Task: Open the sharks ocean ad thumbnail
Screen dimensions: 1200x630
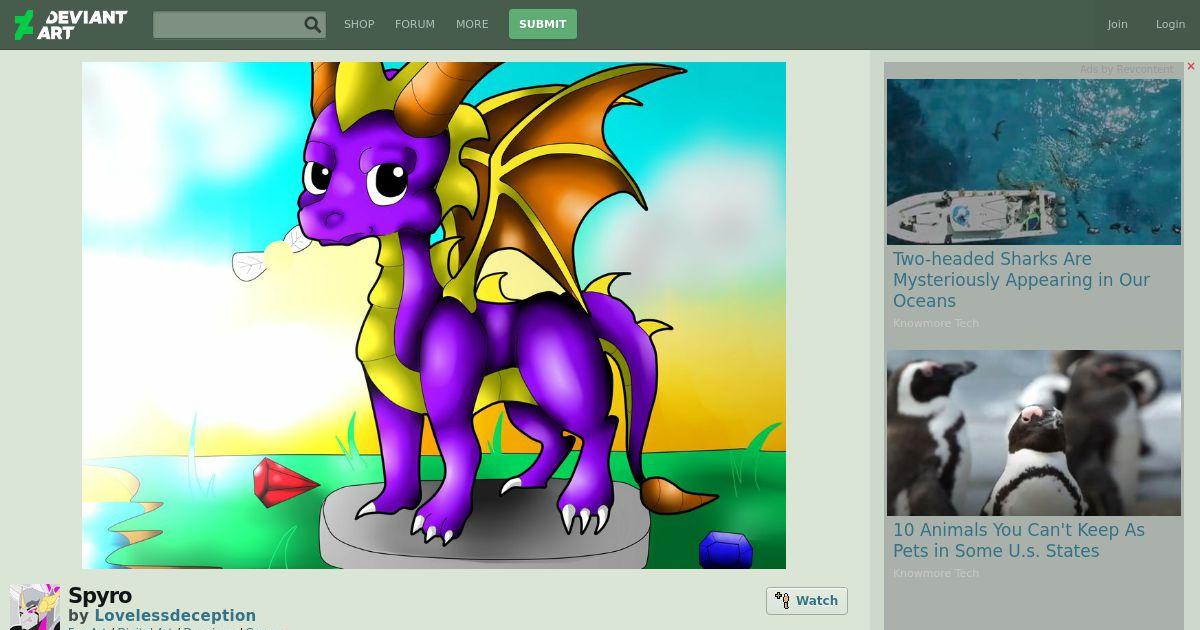Action: [1034, 162]
